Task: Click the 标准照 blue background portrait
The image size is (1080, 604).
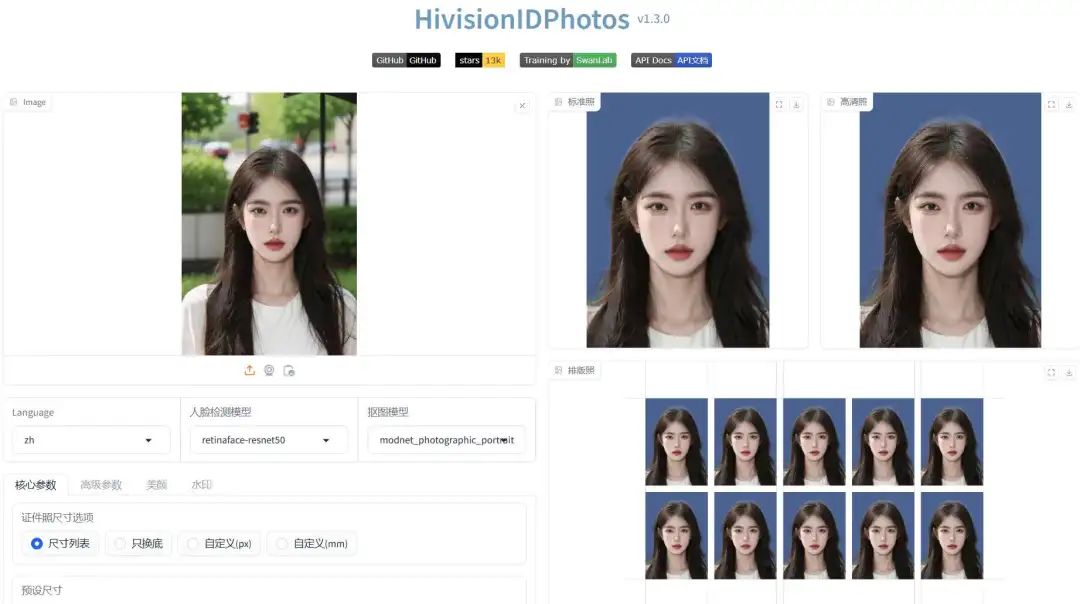Action: click(x=678, y=220)
